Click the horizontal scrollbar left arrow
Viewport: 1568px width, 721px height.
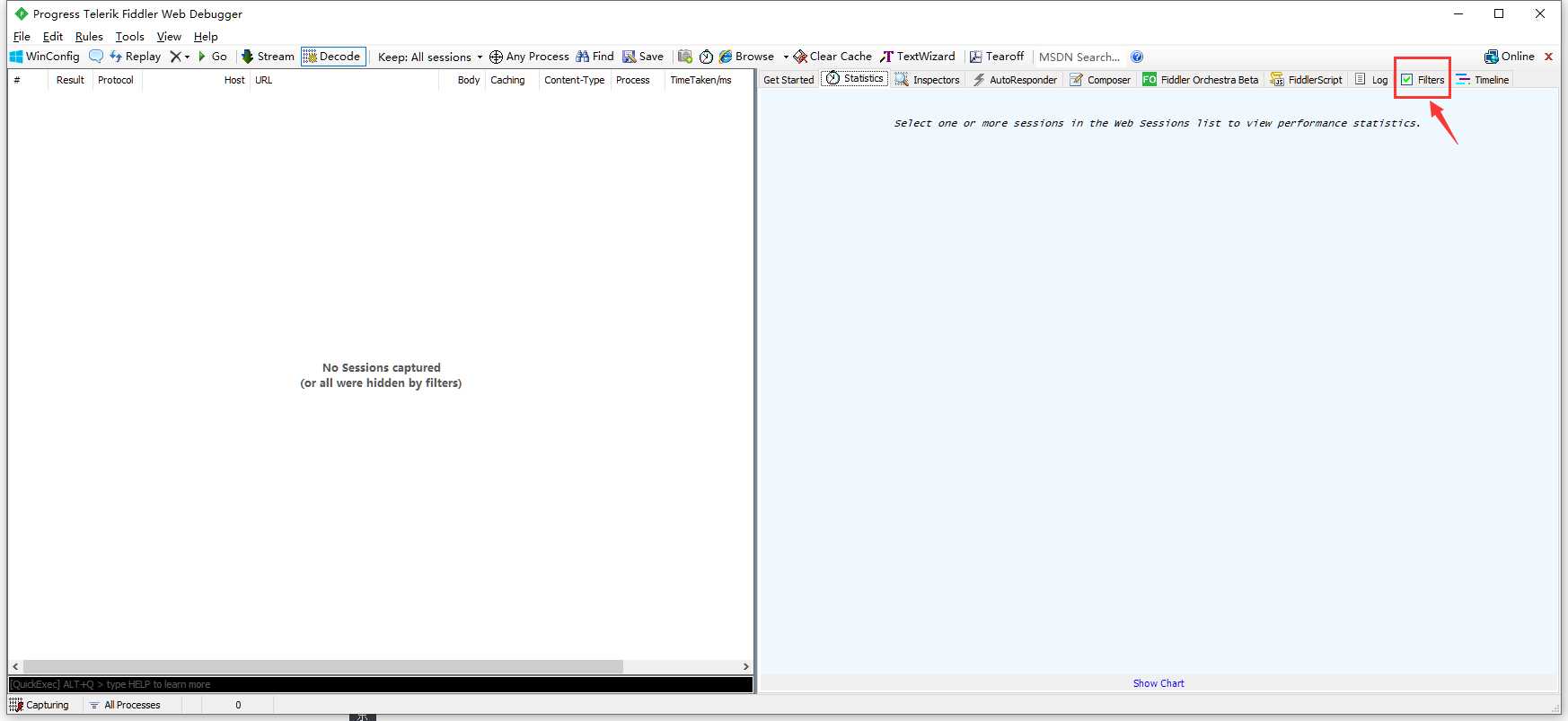[x=15, y=666]
